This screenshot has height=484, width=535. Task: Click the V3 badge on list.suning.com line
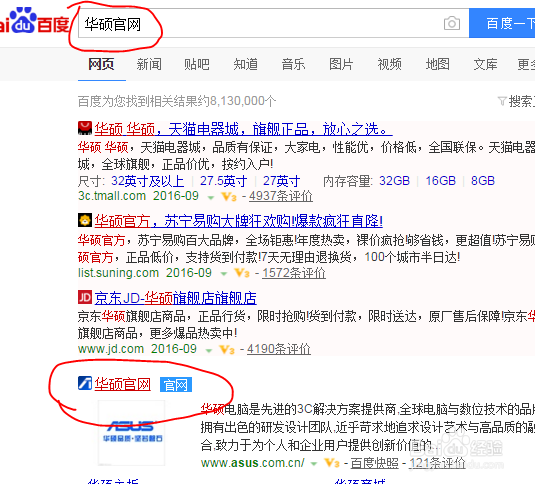tap(242, 273)
